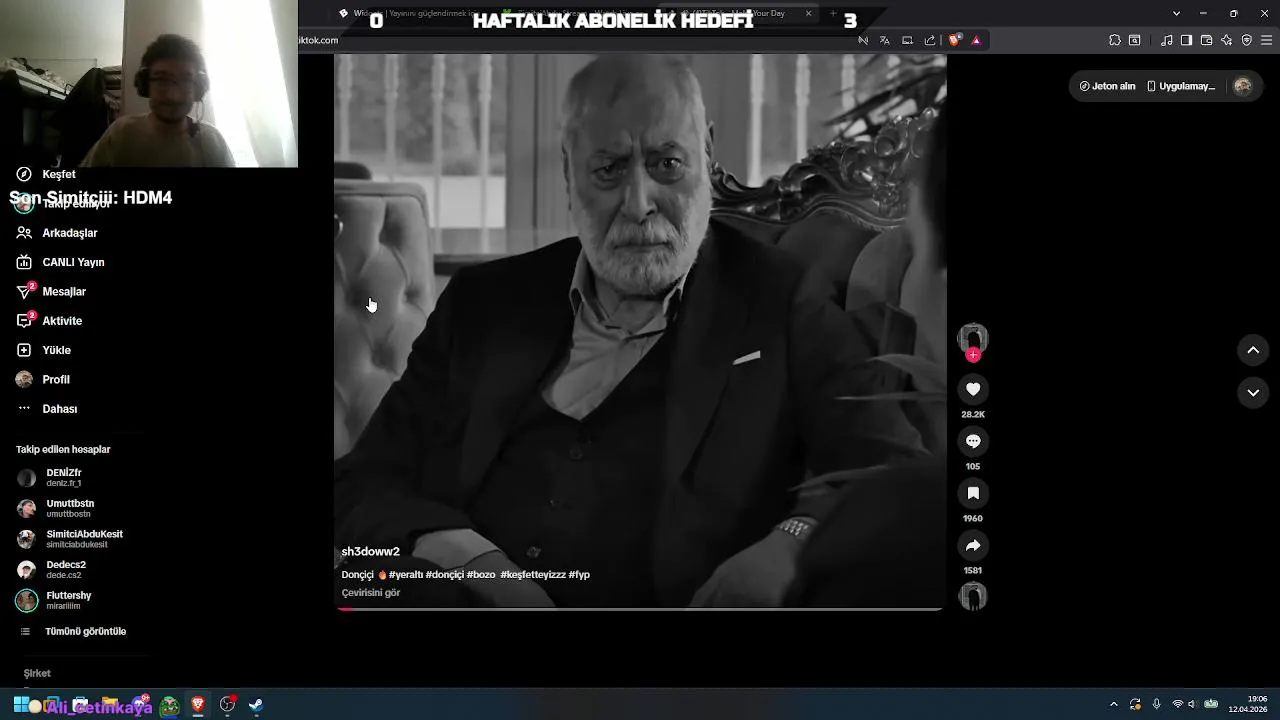Like the video with the heart icon

(x=973, y=389)
